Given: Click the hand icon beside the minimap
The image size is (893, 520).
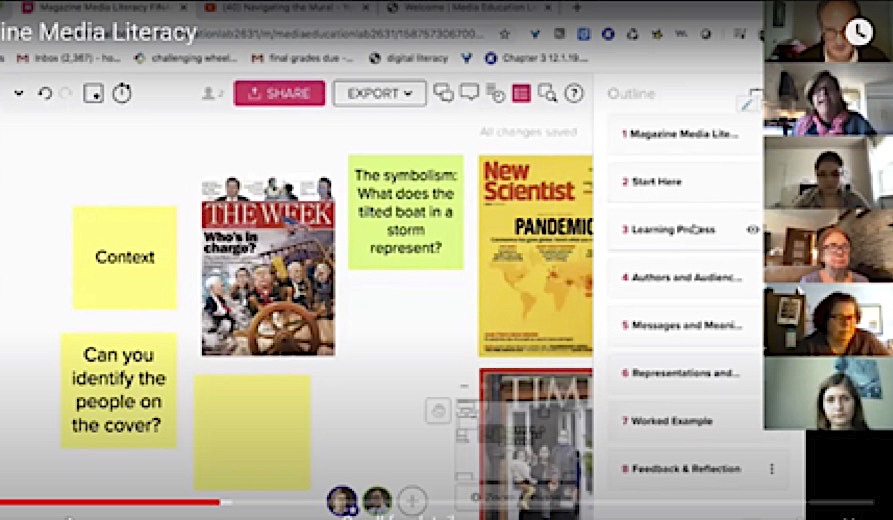Looking at the screenshot, I should click(x=438, y=411).
